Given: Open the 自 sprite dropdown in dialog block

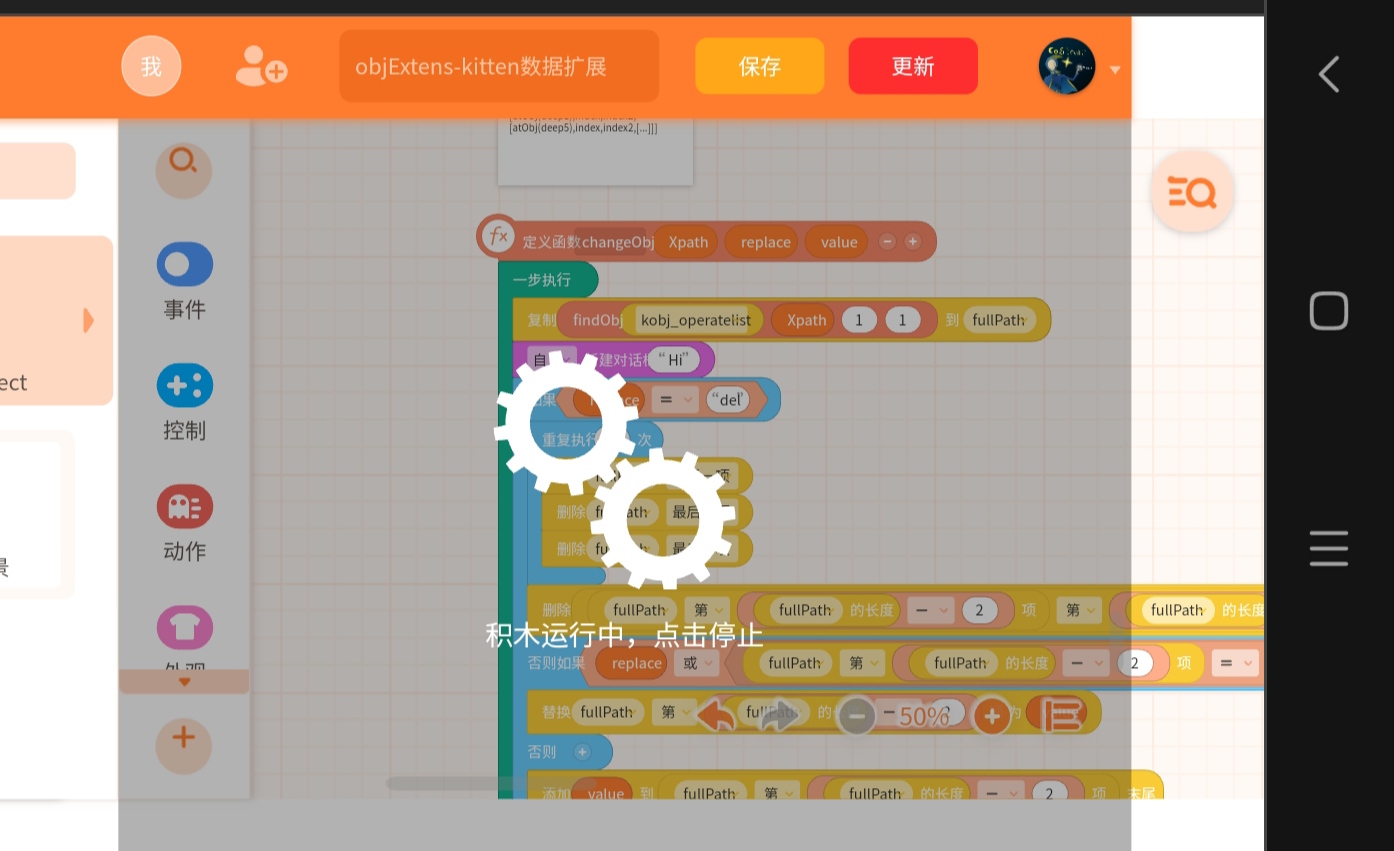Looking at the screenshot, I should [552, 360].
